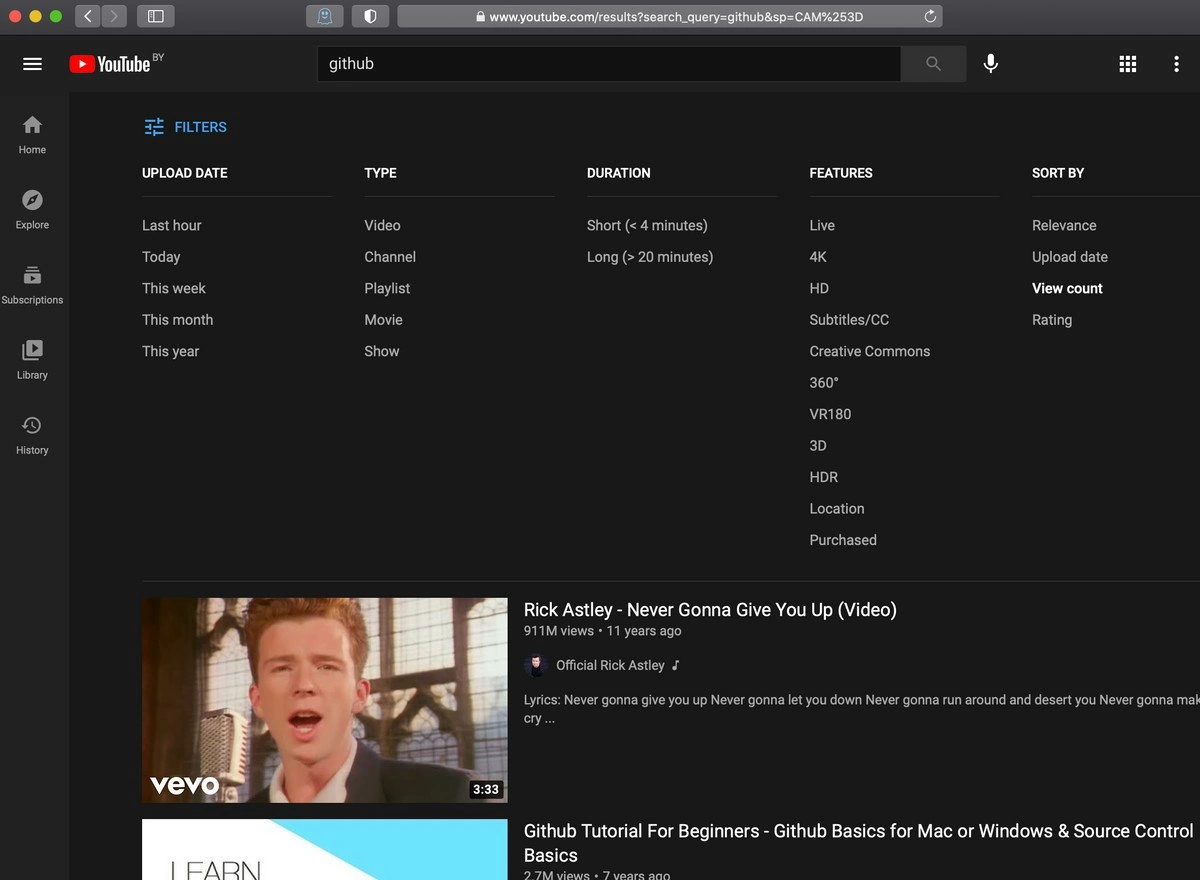Go to Home in sidebar
This screenshot has height=880, width=1200.
pyautogui.click(x=32, y=135)
